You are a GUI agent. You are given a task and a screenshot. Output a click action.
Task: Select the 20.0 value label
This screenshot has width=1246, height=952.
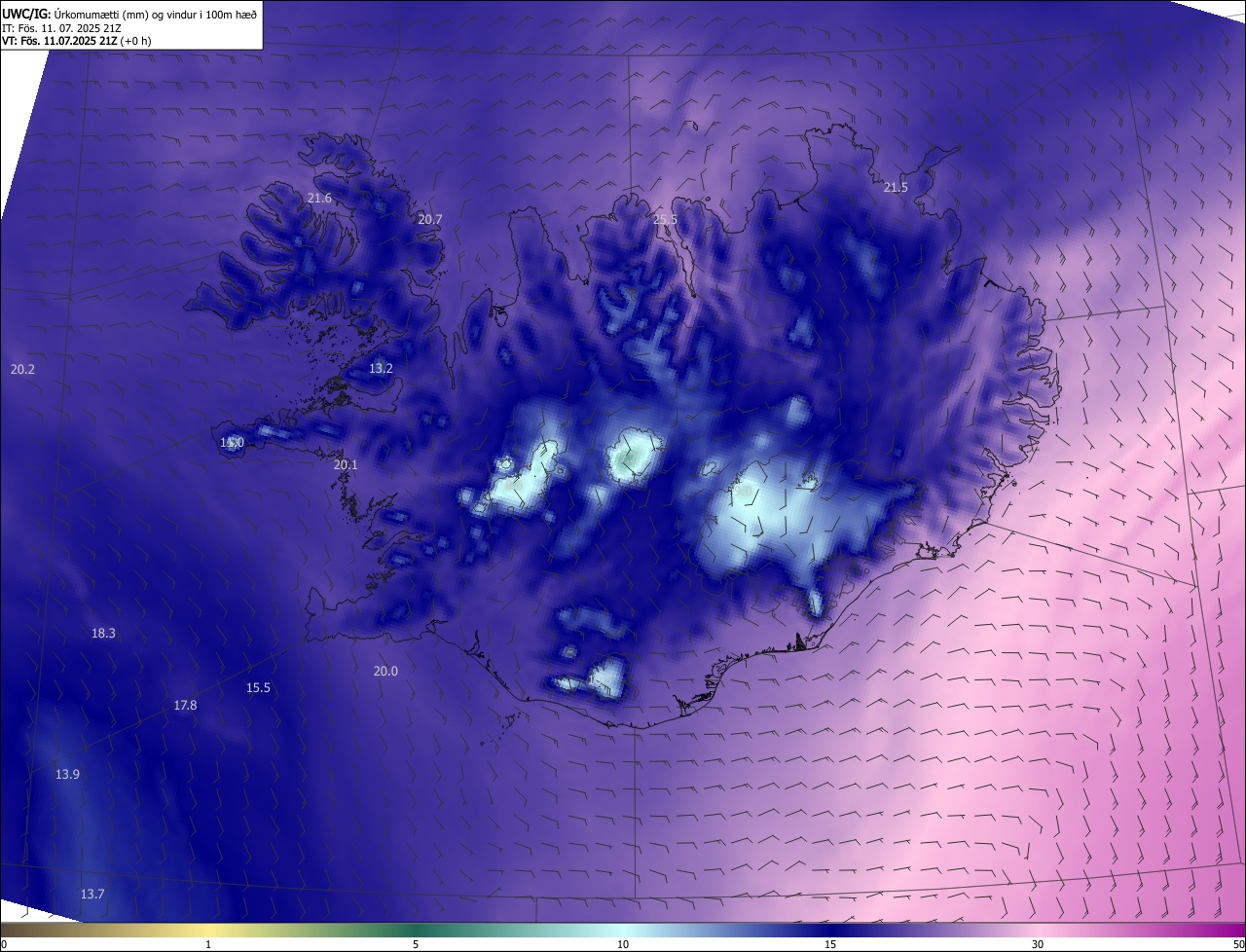click(x=385, y=671)
